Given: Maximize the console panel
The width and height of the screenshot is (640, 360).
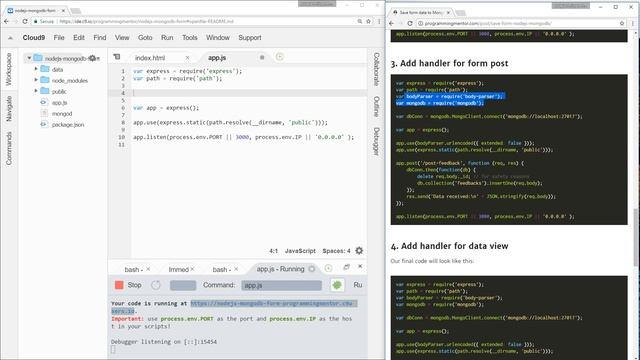Looking at the screenshot, I should click(347, 267).
